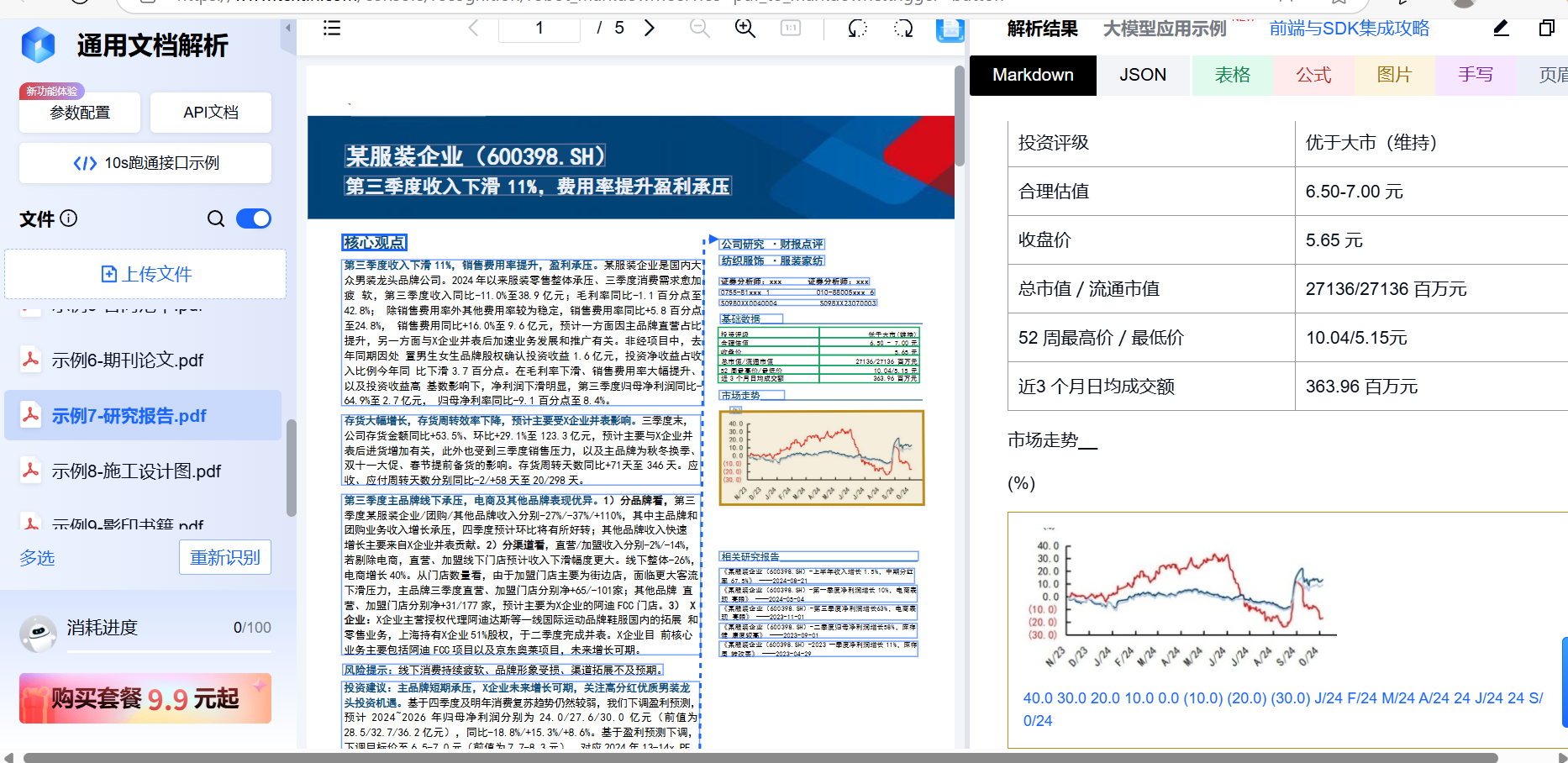Click the PDF icon of 示例7-研究报告.pdf
1568x763 pixels.
[30, 415]
